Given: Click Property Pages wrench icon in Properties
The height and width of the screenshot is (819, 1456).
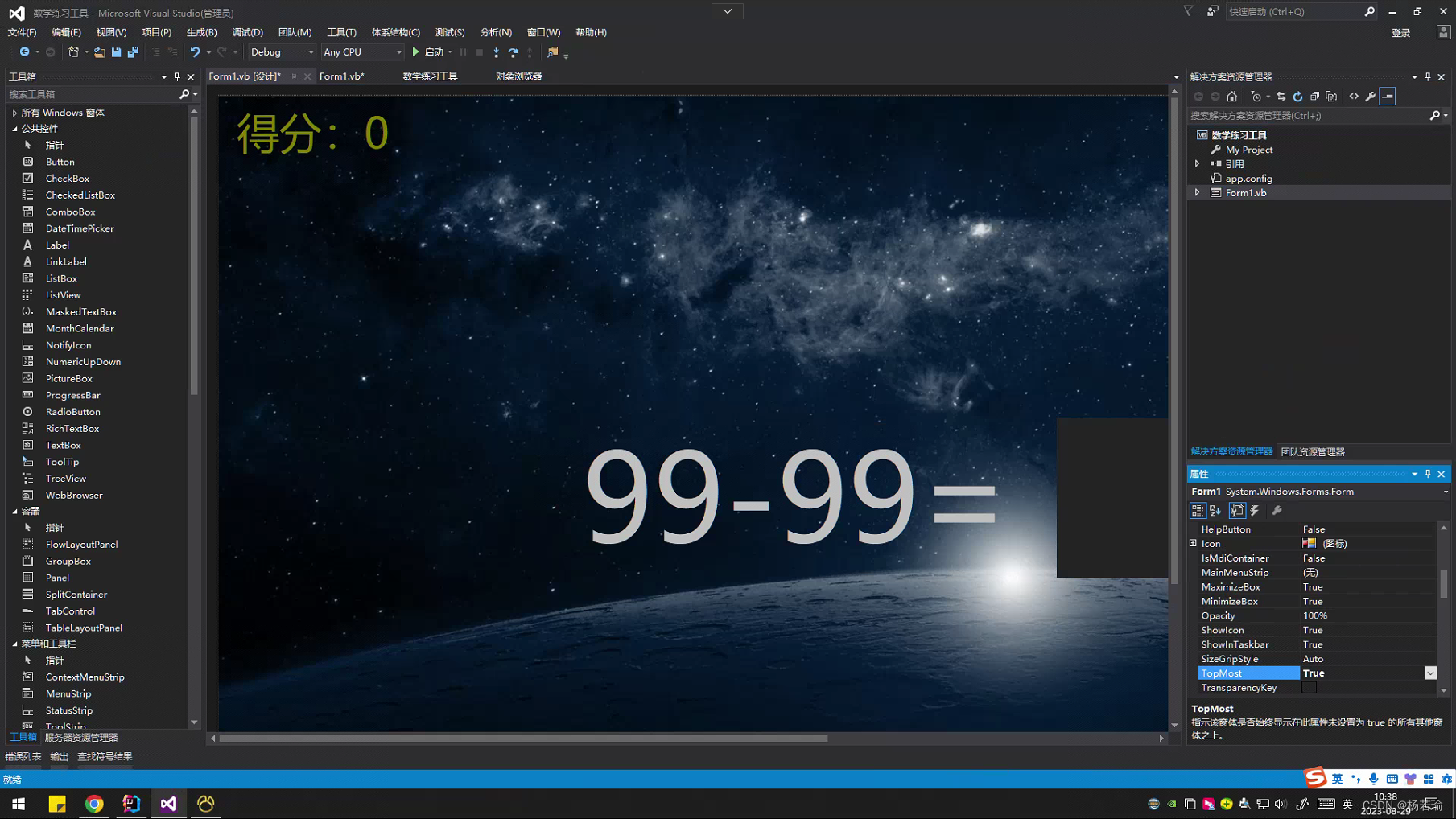Looking at the screenshot, I should pos(1277,511).
